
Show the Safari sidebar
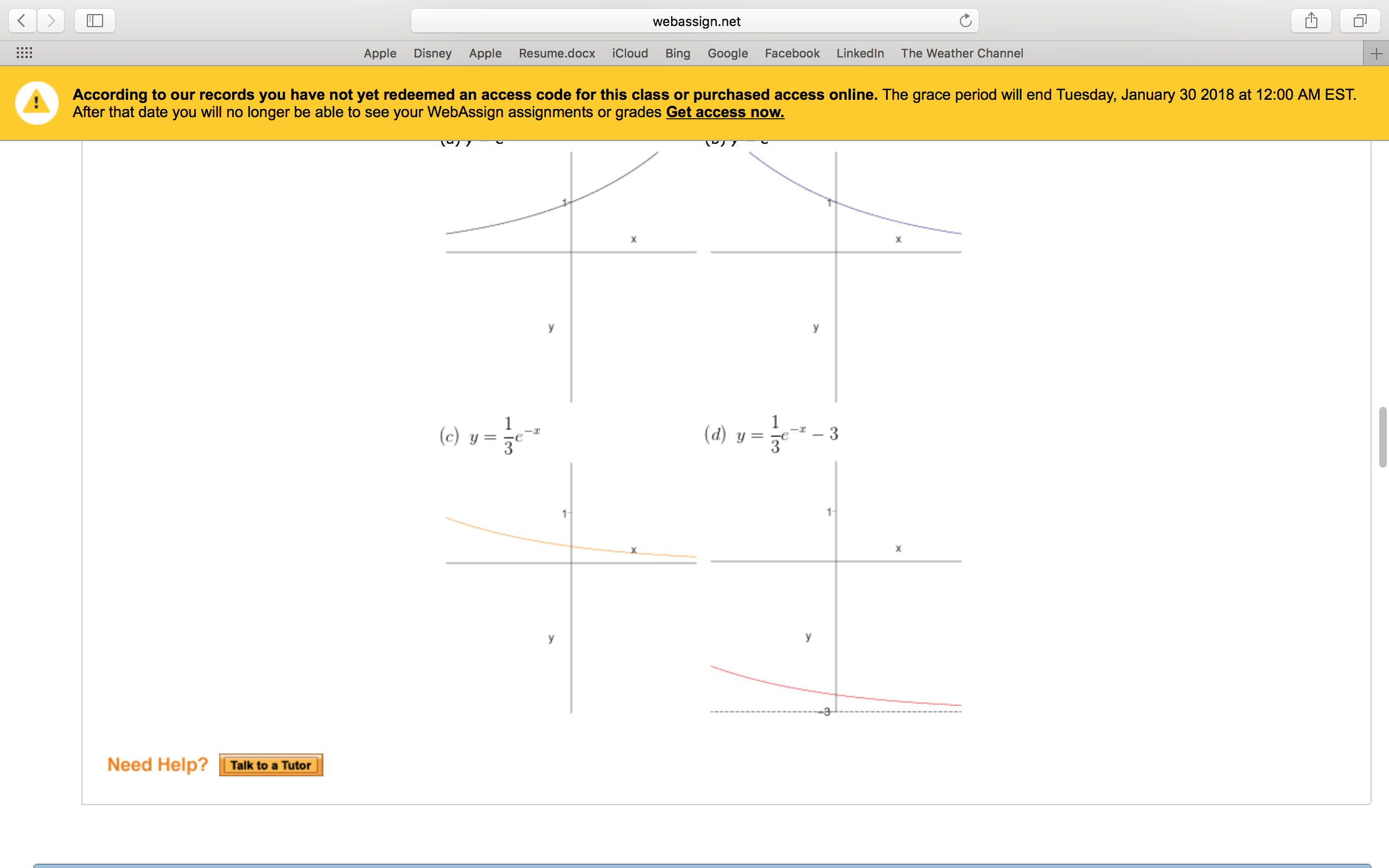tap(95, 21)
